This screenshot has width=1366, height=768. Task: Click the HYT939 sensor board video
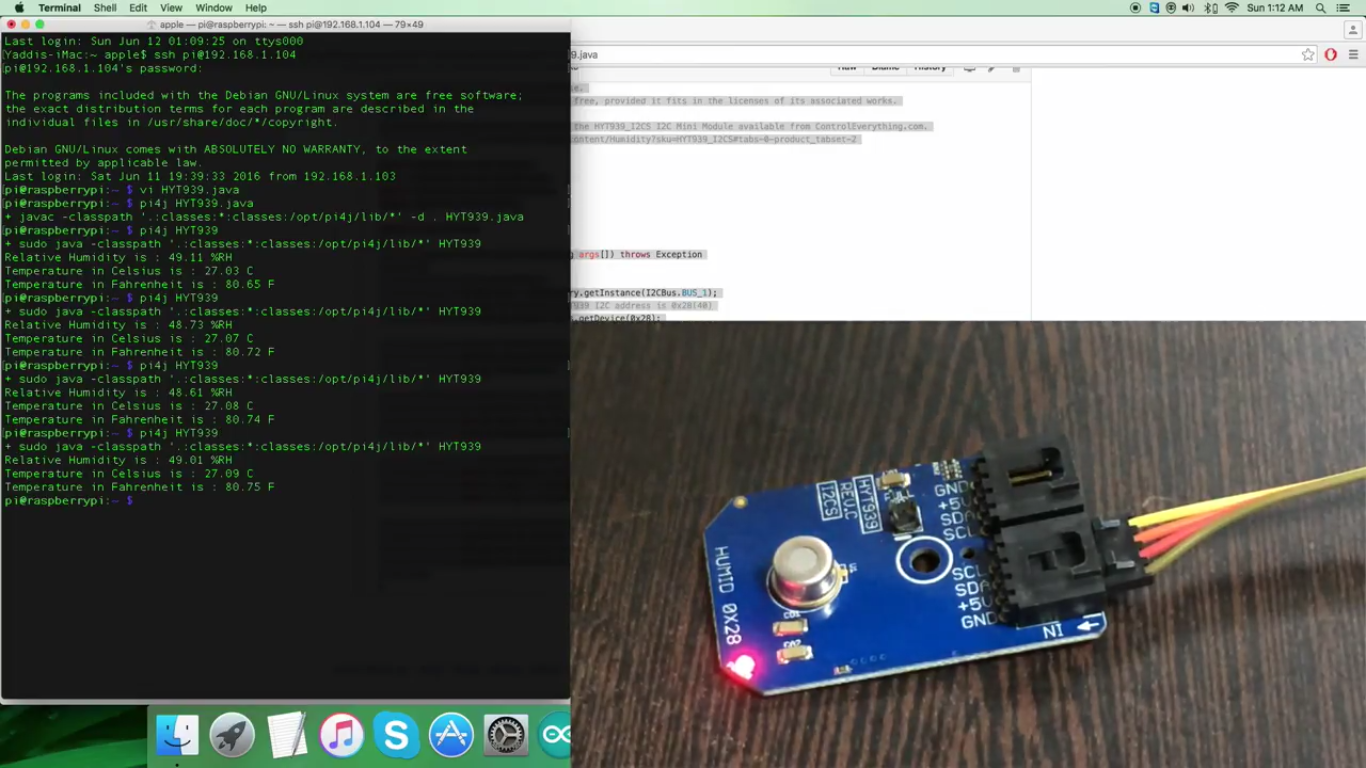click(x=968, y=544)
